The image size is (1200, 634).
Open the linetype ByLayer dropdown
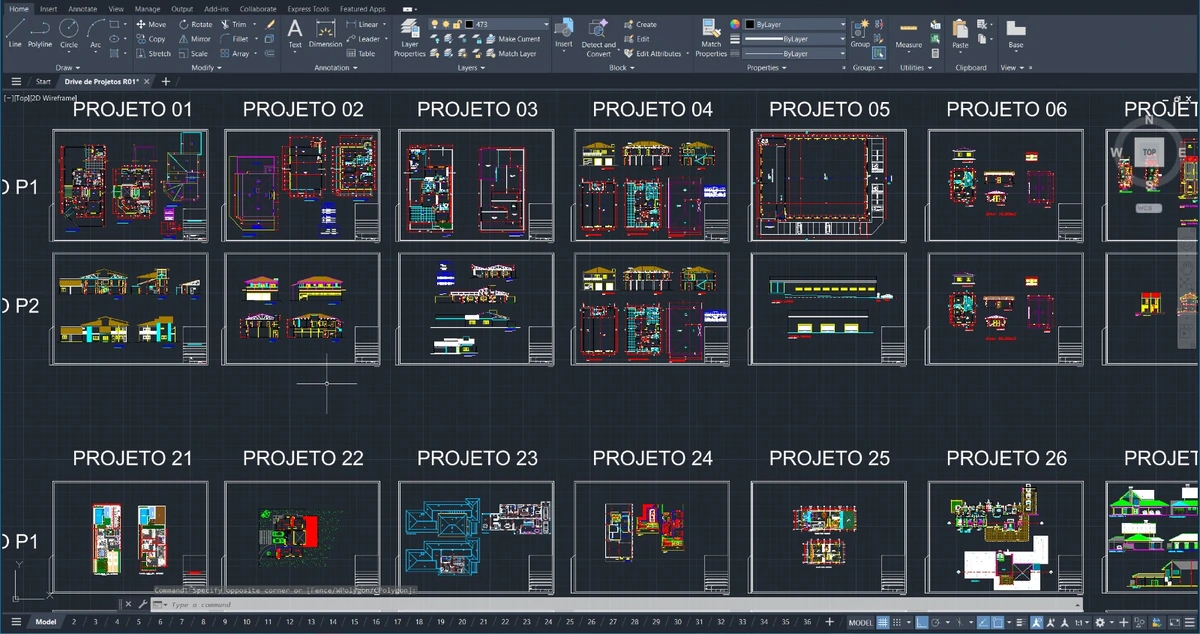tap(795, 54)
